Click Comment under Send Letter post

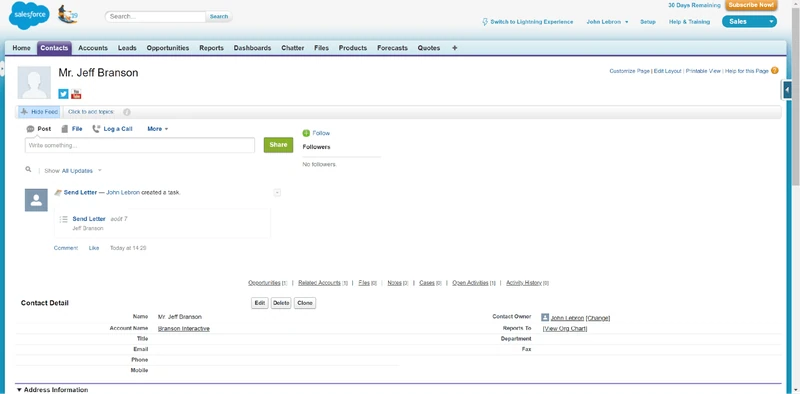[66, 248]
